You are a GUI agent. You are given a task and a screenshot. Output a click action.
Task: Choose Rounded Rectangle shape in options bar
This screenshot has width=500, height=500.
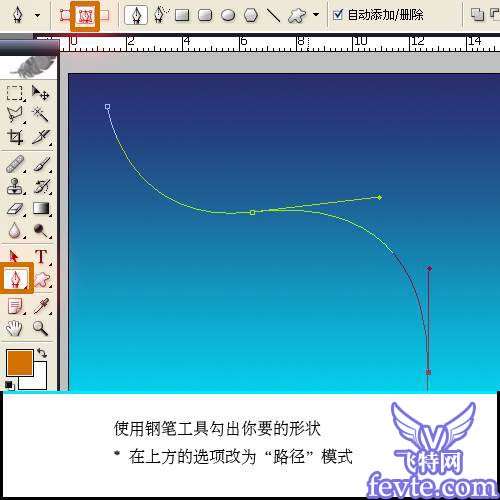tap(205, 15)
